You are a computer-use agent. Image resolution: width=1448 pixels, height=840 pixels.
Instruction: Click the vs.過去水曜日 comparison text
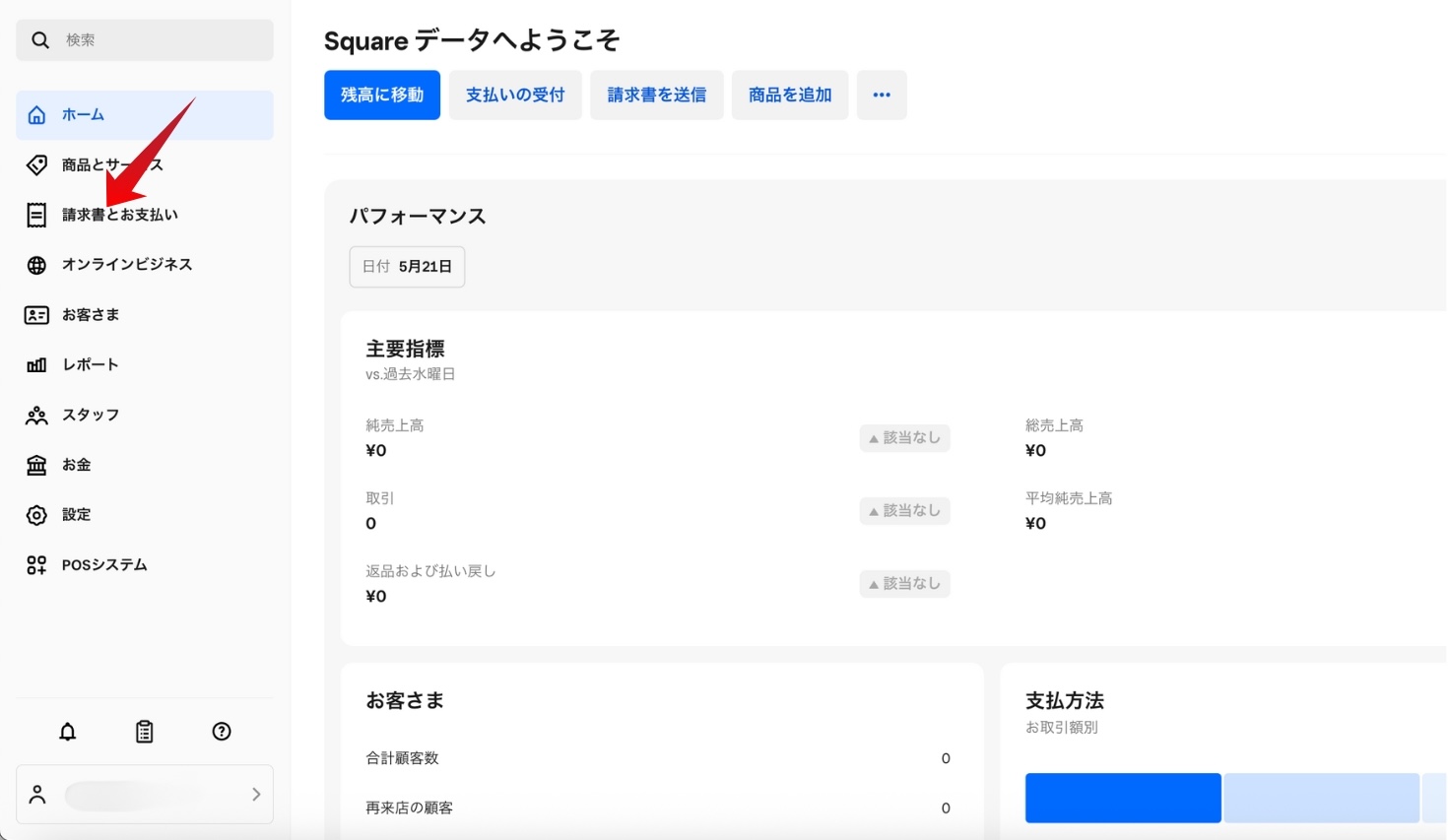[x=411, y=374]
